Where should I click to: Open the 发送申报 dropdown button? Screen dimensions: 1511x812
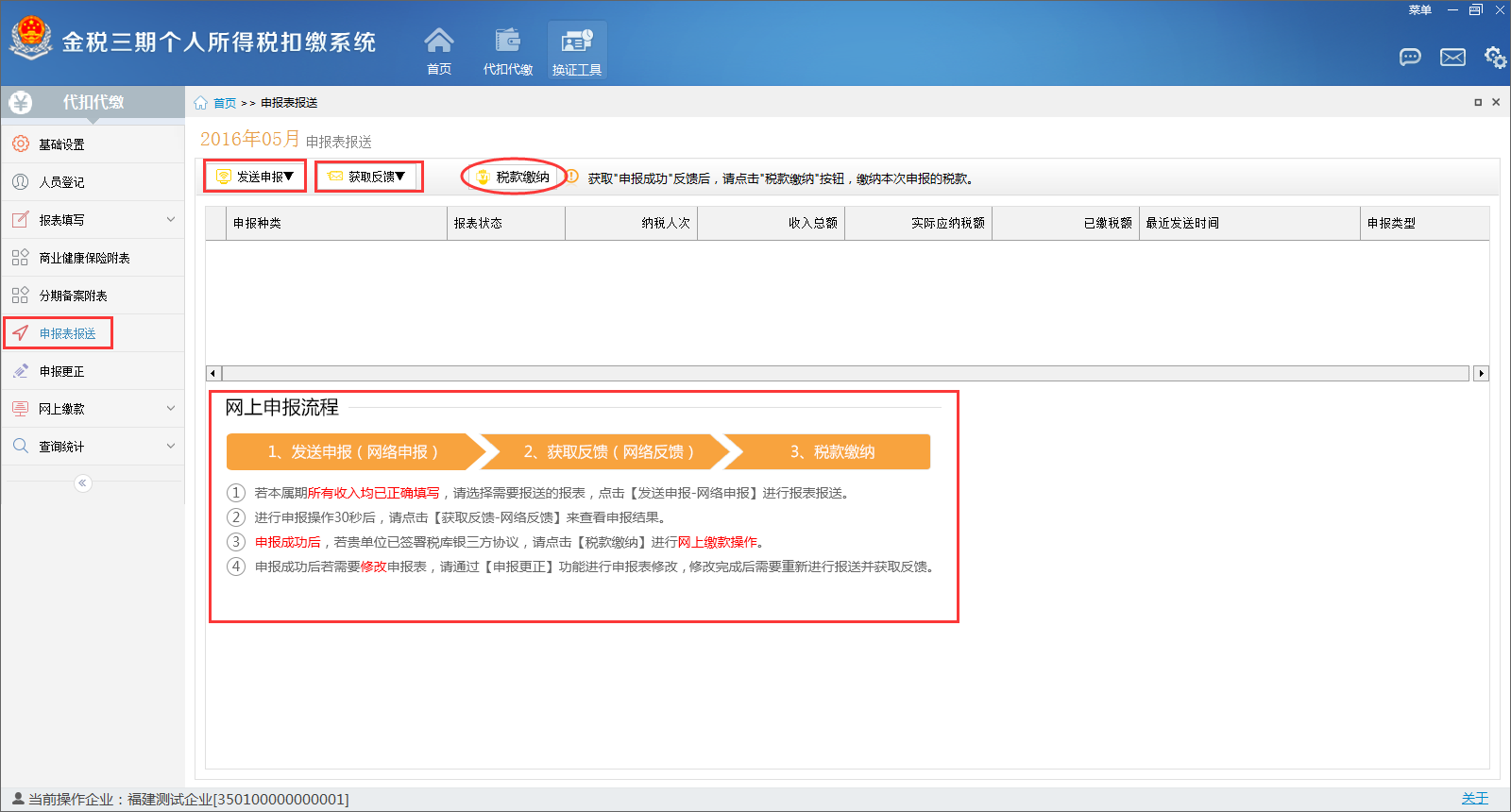(256, 177)
